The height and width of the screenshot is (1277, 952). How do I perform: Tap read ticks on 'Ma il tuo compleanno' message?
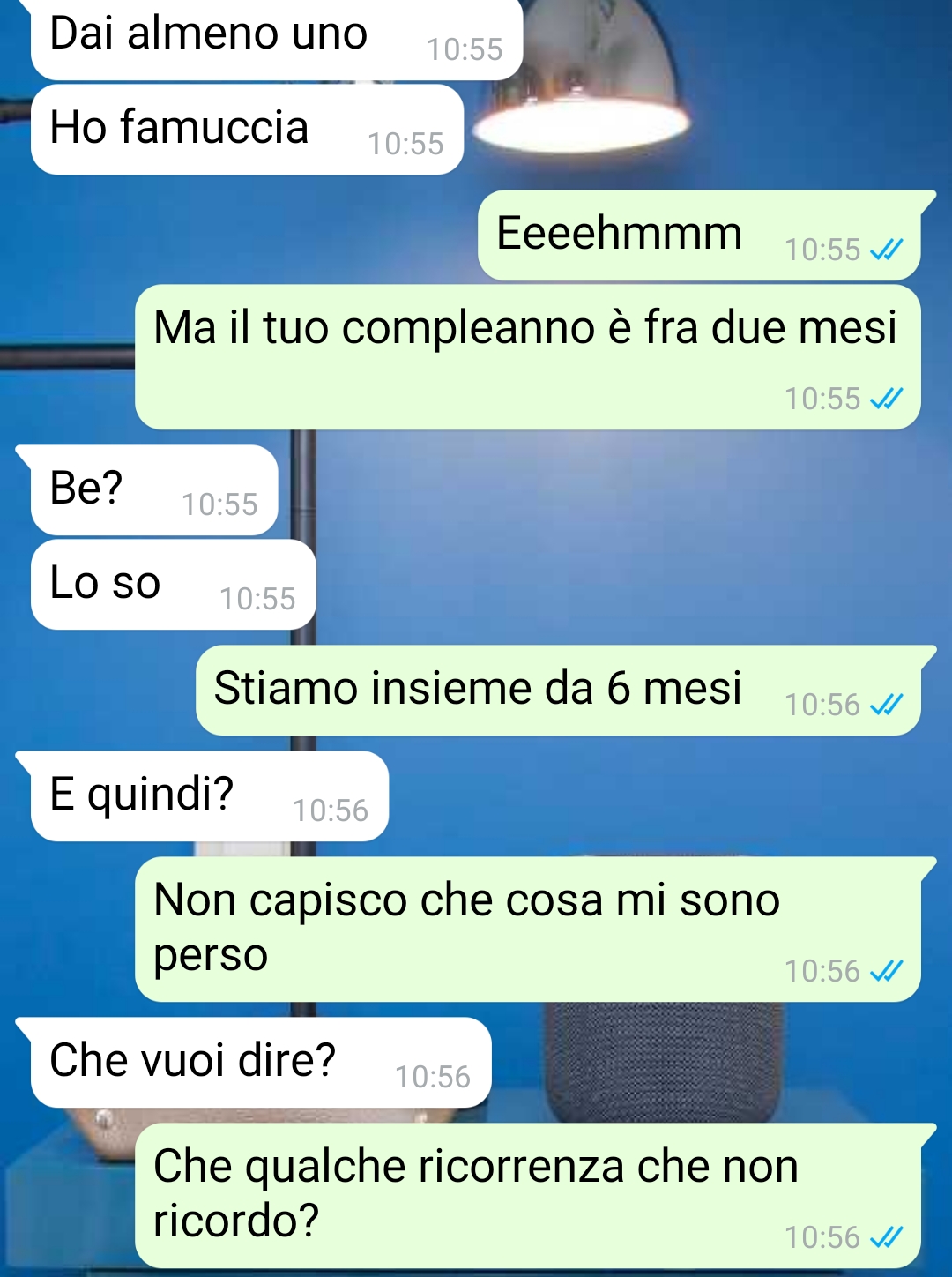pos(886,400)
